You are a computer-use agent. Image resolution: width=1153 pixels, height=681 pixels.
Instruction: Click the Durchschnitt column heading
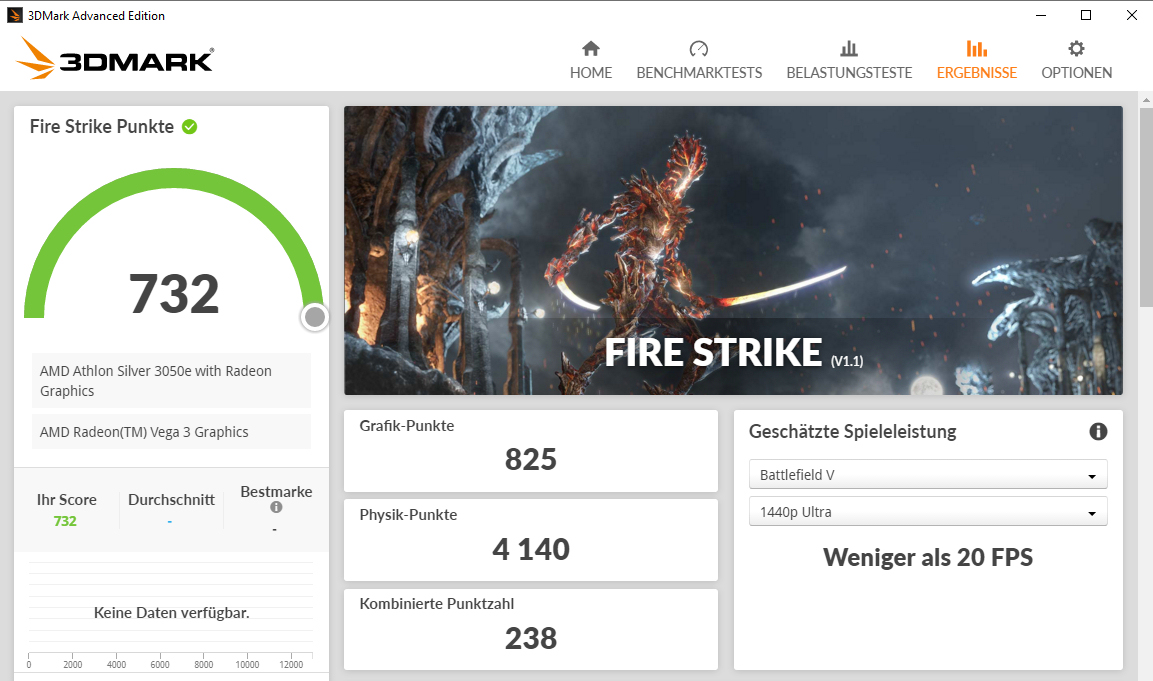171,499
